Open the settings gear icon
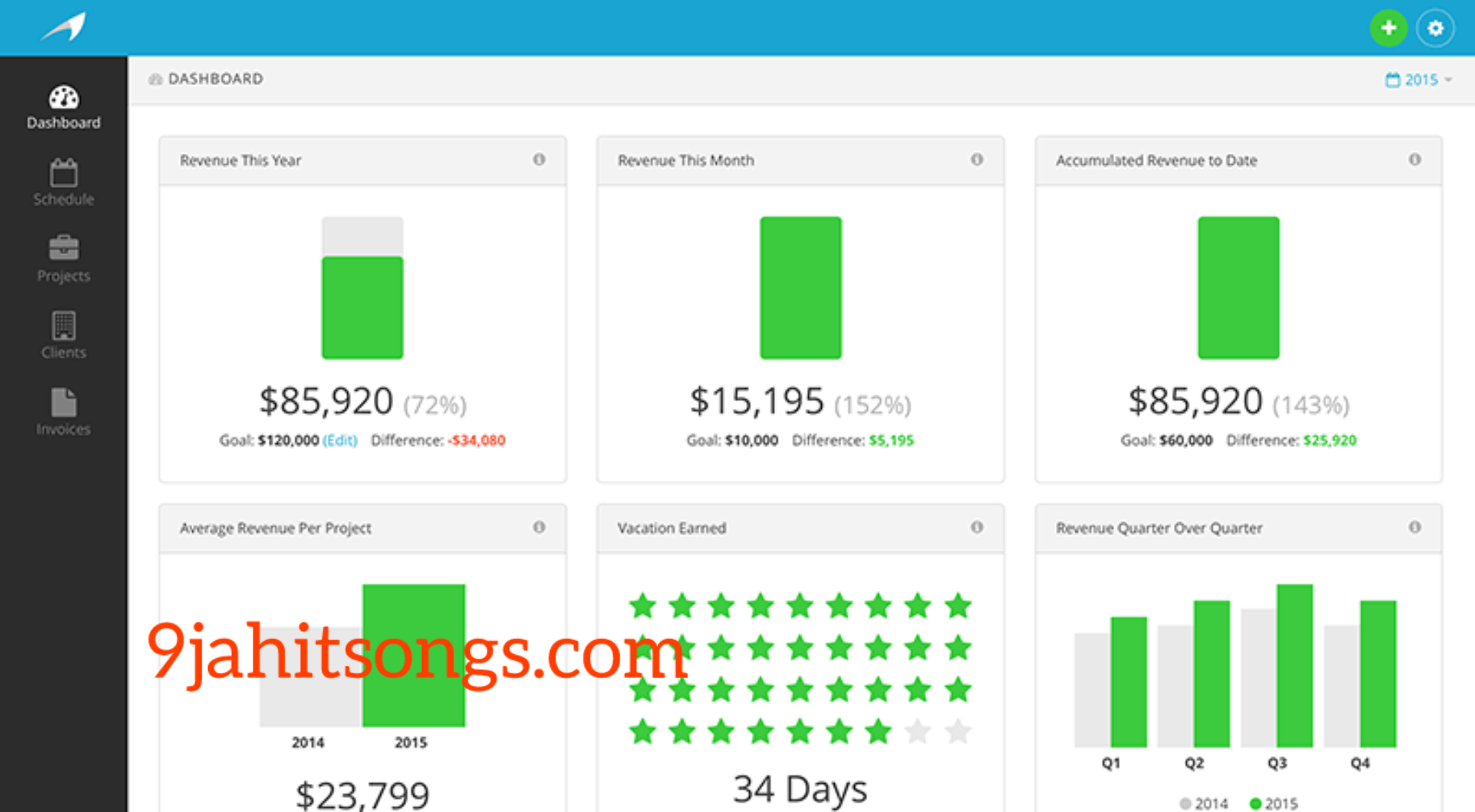1475x812 pixels. [1436, 27]
